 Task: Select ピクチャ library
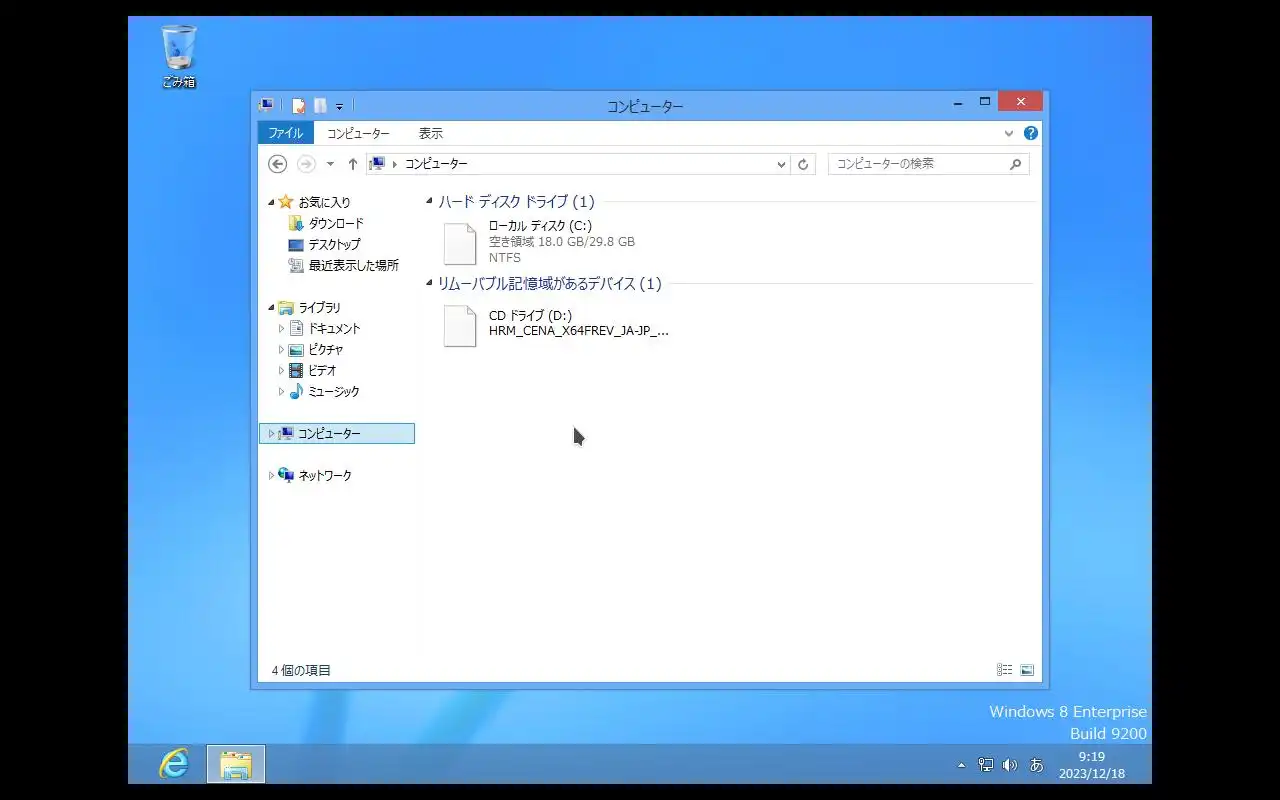point(325,350)
